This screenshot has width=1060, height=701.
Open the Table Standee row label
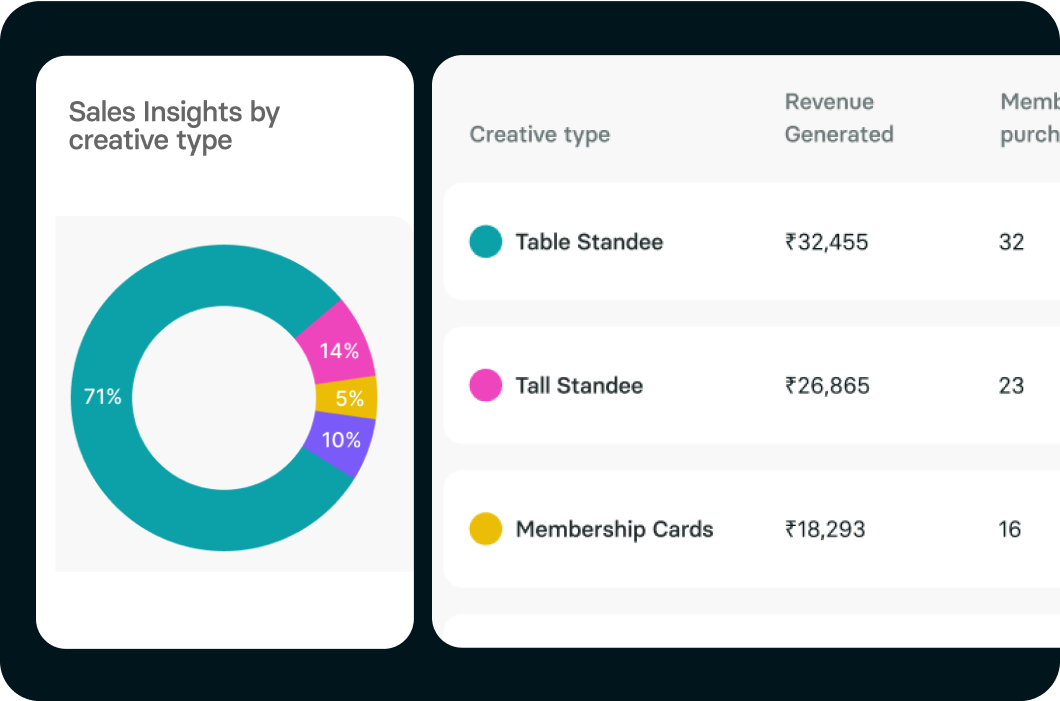(589, 242)
